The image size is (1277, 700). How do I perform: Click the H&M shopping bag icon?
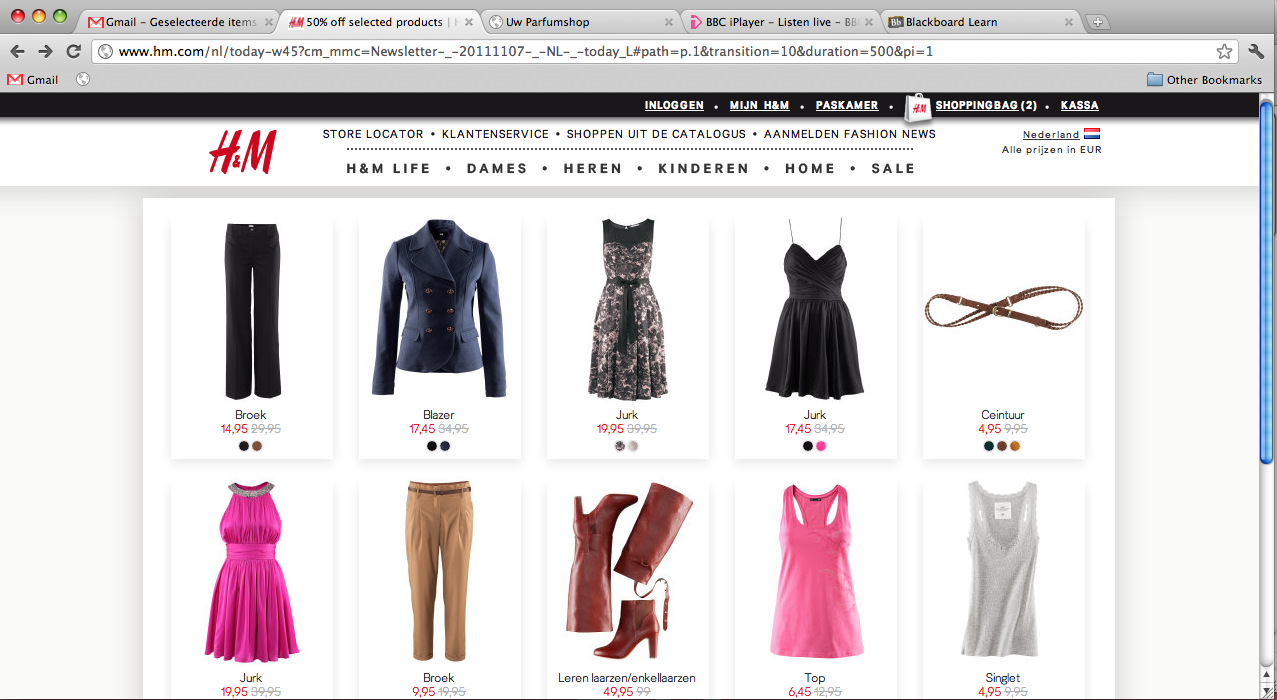[x=918, y=104]
